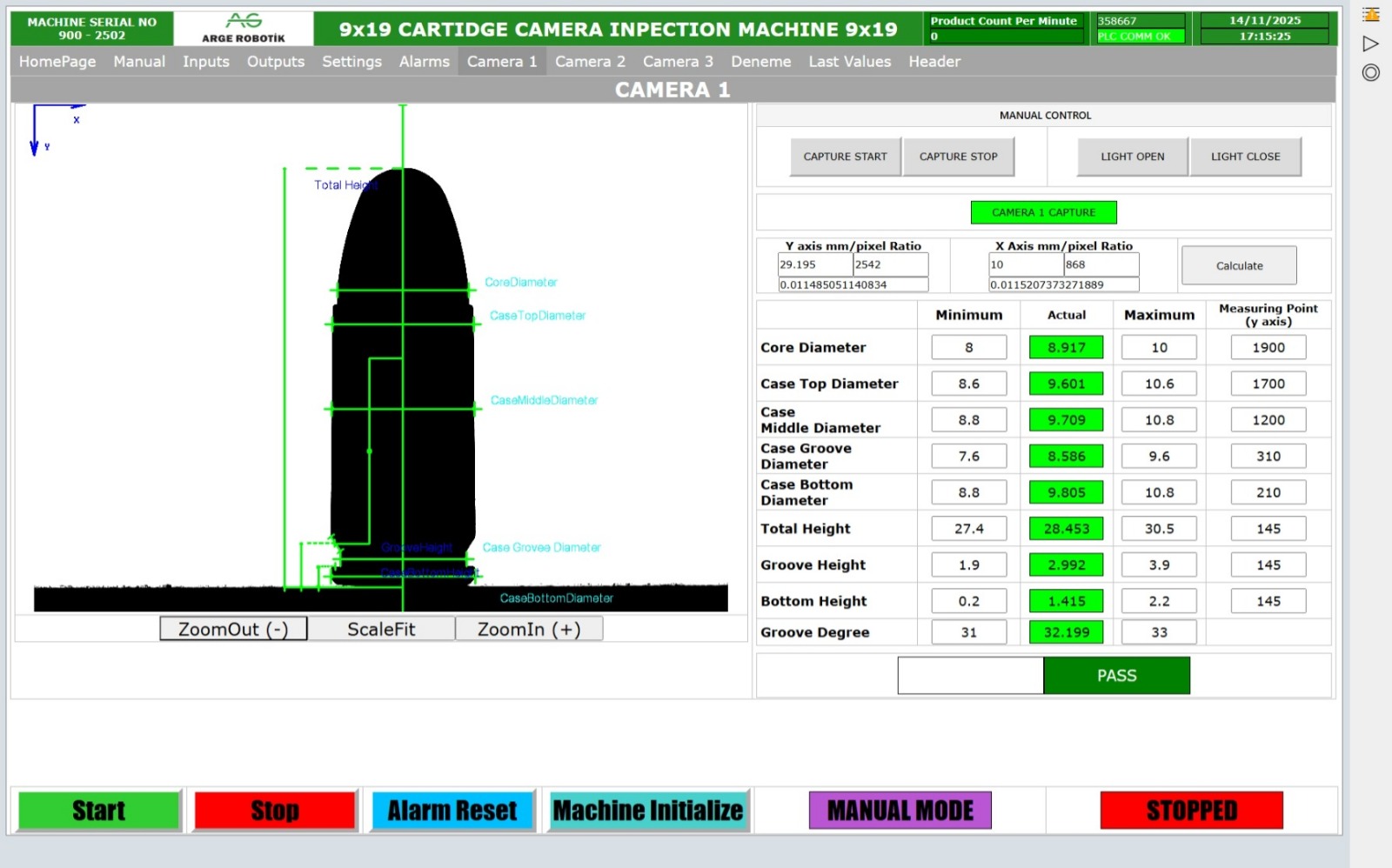Click the red STOPPED status indicator
Viewport: 1392px width, 868px height.
1191,811
